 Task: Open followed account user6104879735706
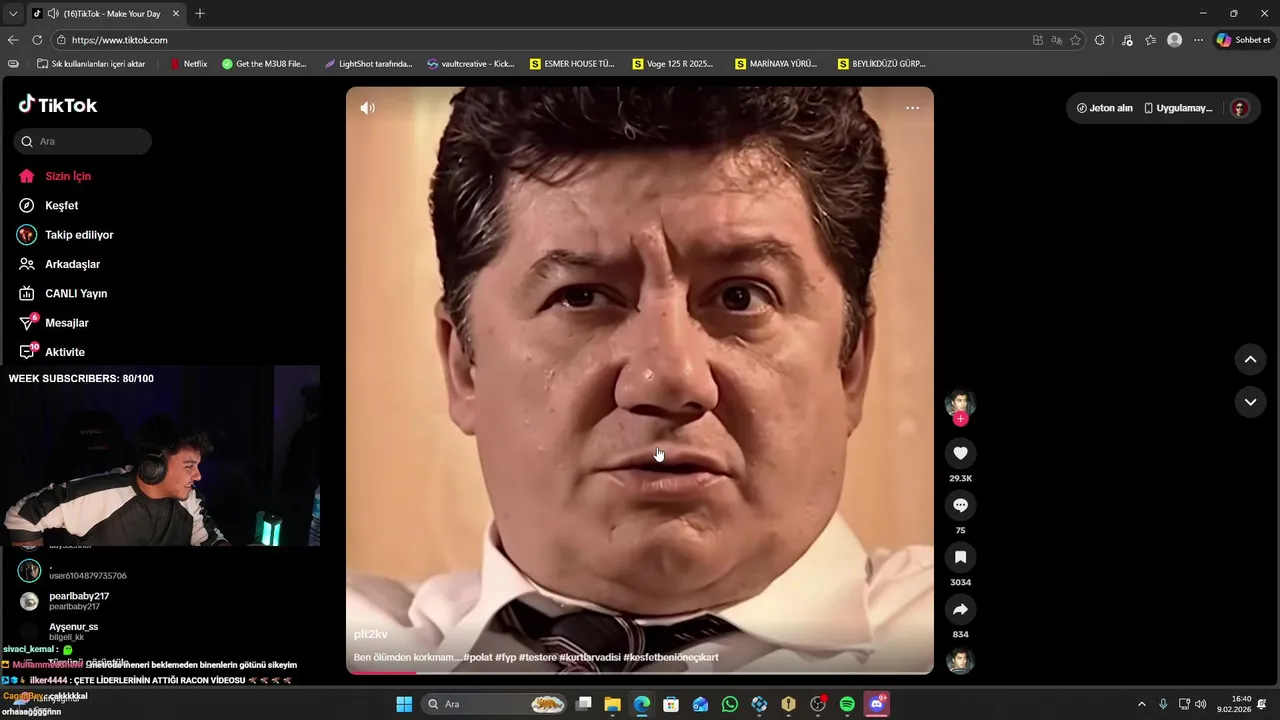pyautogui.click(x=74, y=571)
